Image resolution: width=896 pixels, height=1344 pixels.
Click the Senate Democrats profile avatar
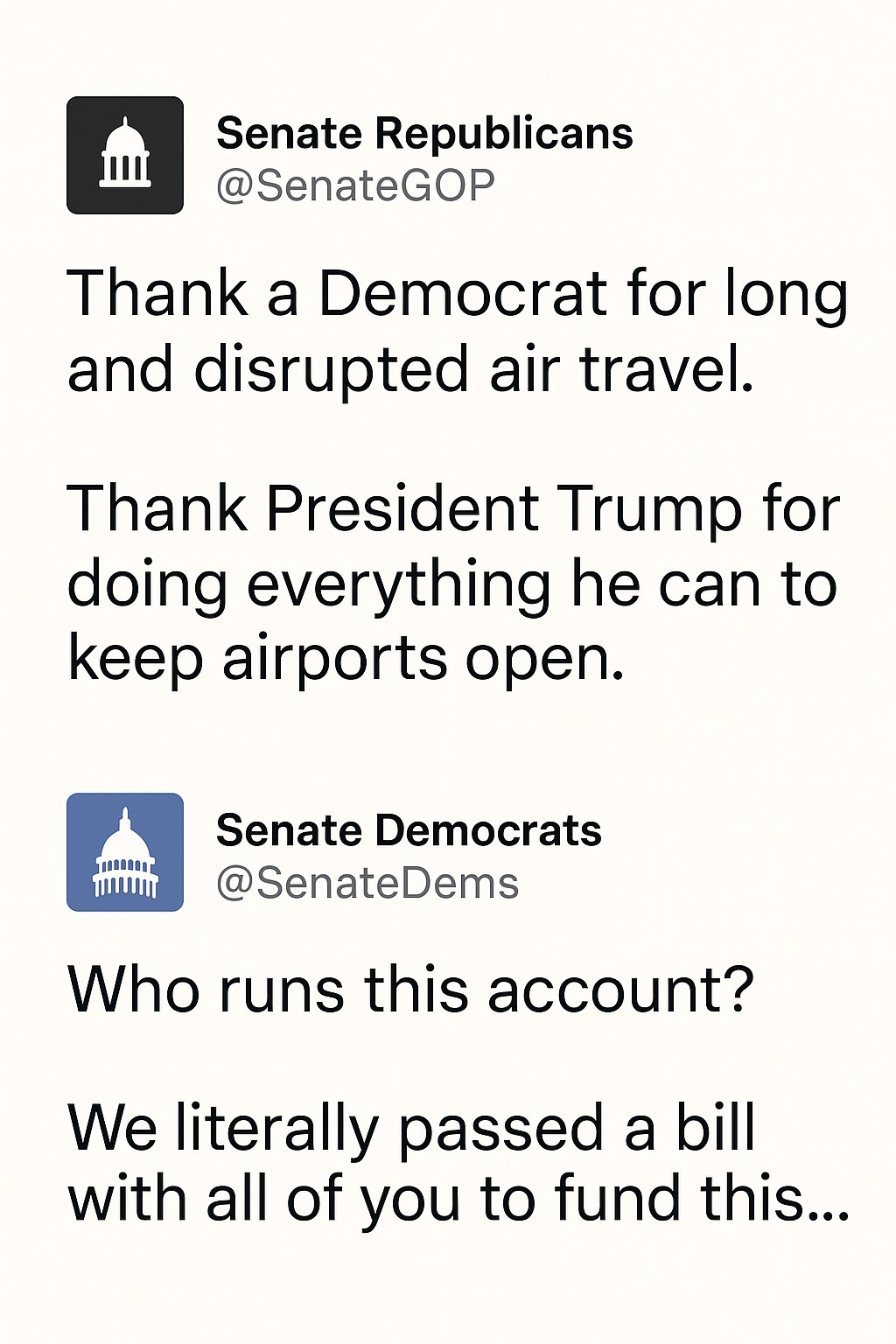coord(125,851)
